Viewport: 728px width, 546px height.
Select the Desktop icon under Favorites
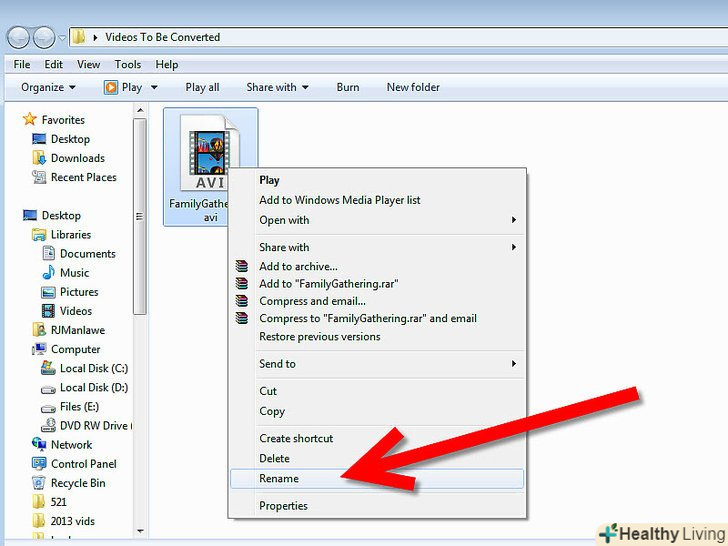pos(39,139)
